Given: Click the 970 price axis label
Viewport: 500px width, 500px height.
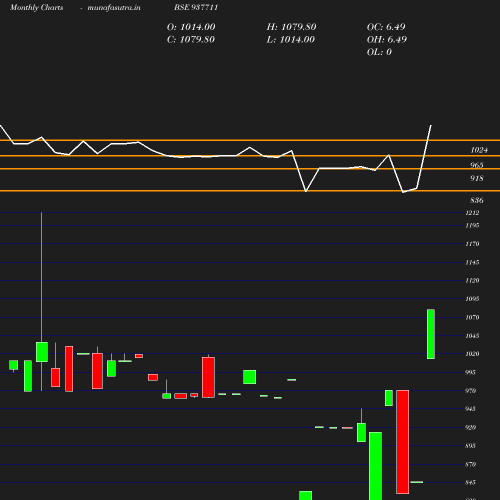Looking at the screenshot, I should pyautogui.click(x=470, y=391).
